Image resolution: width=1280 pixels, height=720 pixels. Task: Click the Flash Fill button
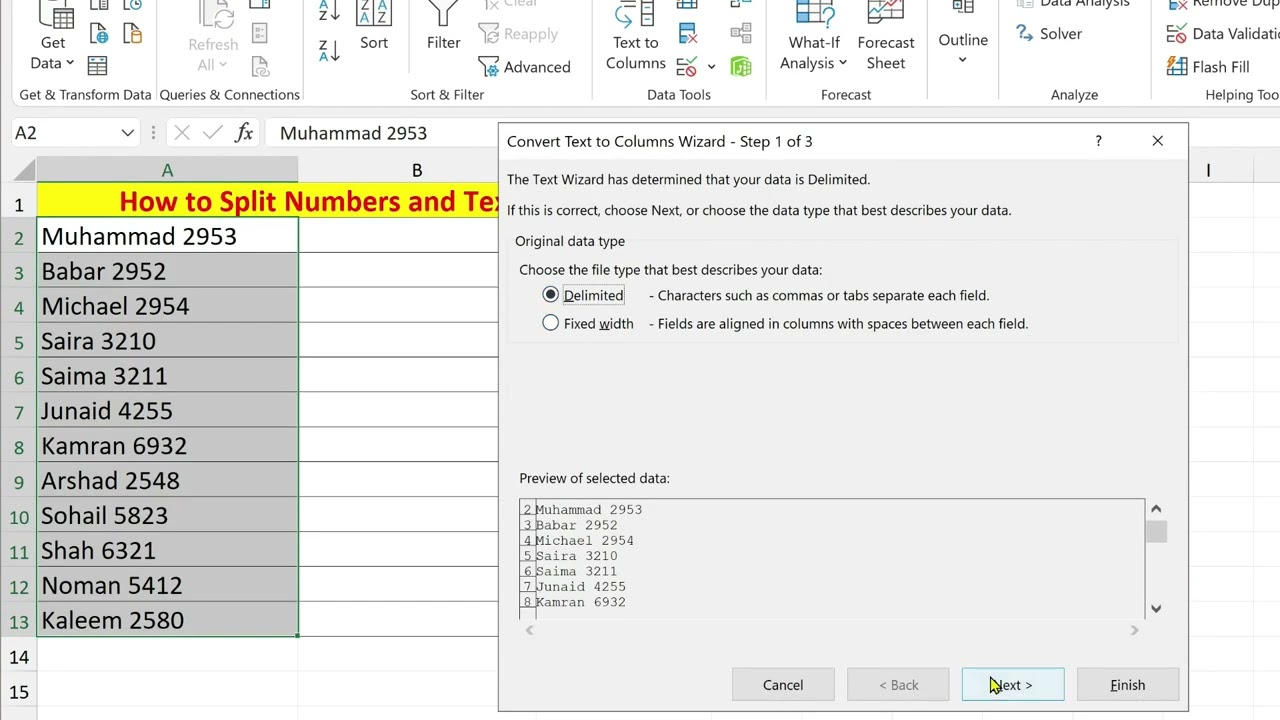(1208, 67)
